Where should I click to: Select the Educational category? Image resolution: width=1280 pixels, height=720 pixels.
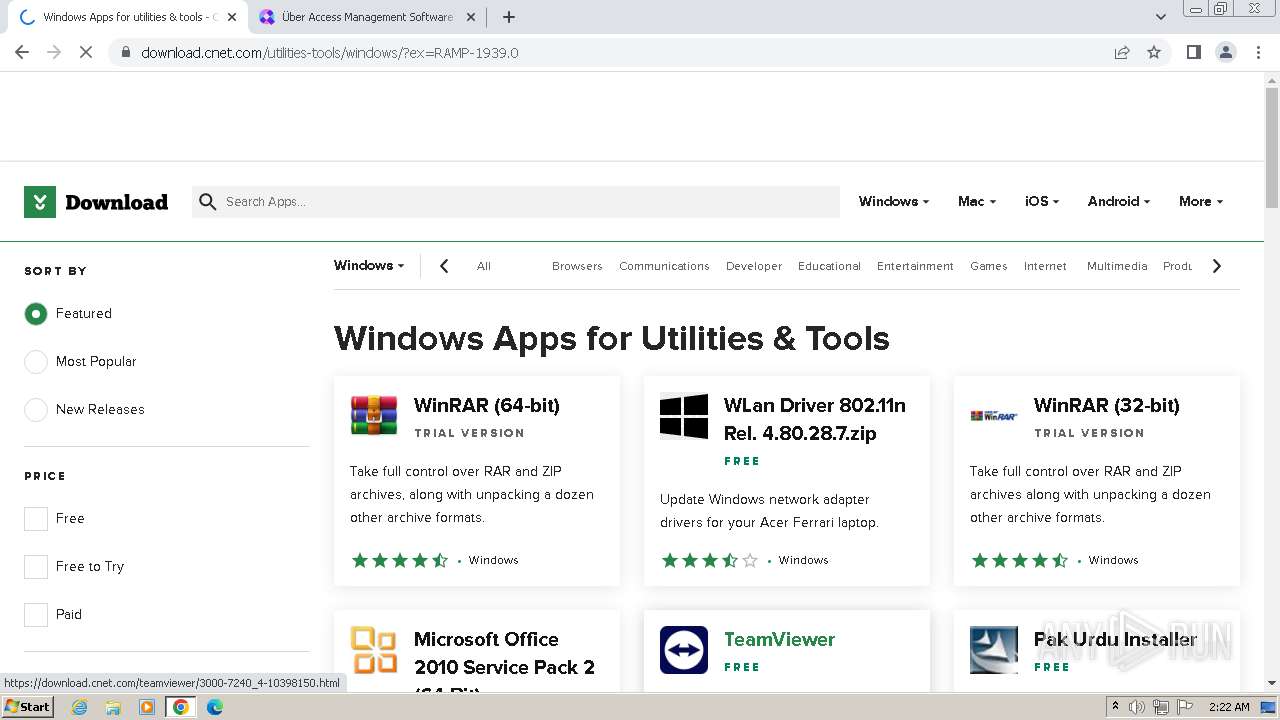pyautogui.click(x=829, y=266)
